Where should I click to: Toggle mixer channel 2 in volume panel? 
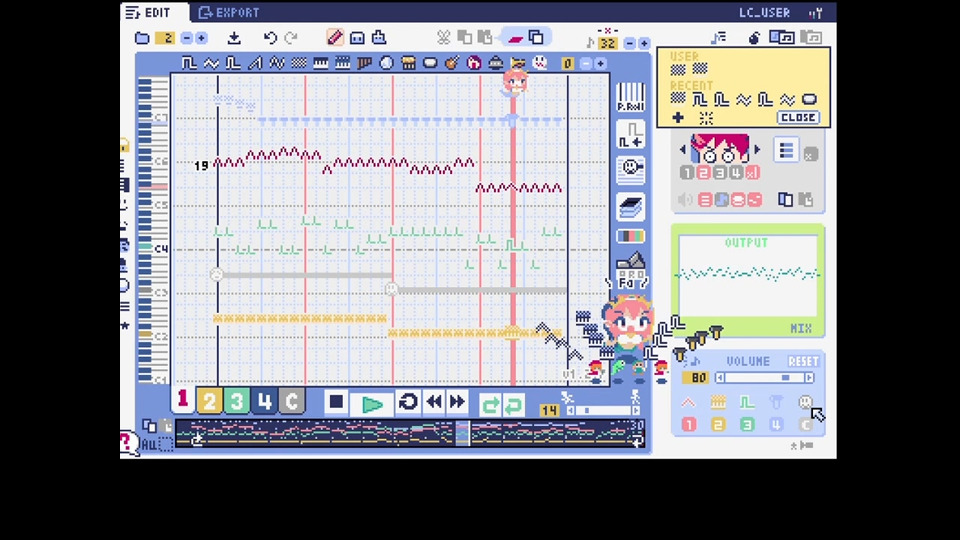click(718, 425)
